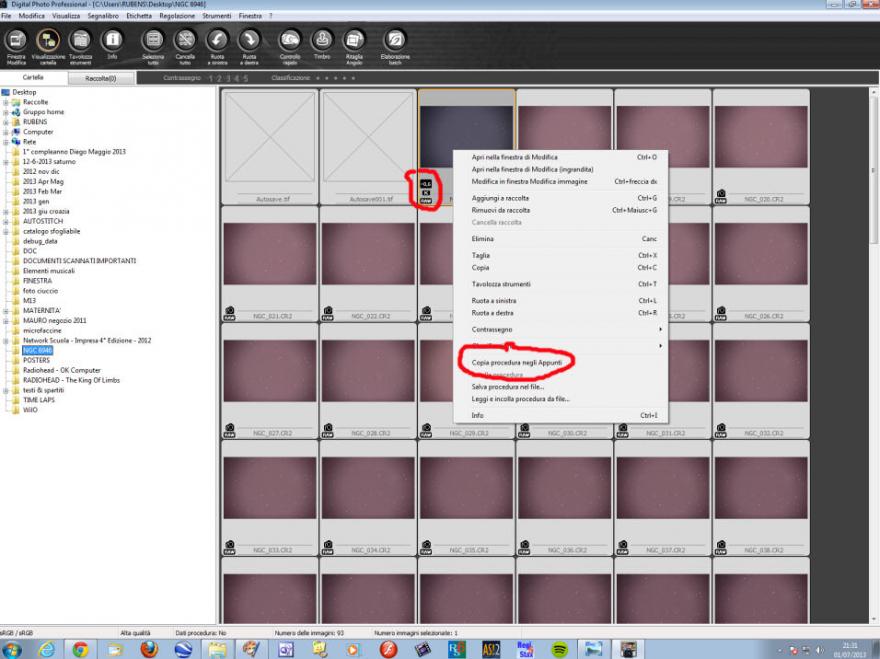Switch to the Raccolta(0) tab
The width and height of the screenshot is (880, 659).
coord(100,78)
